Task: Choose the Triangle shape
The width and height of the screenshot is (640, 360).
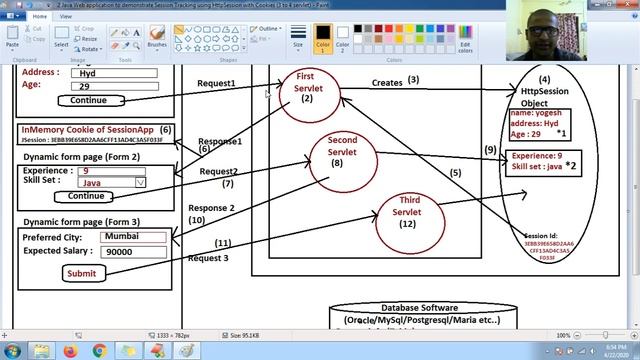Action: [235, 30]
